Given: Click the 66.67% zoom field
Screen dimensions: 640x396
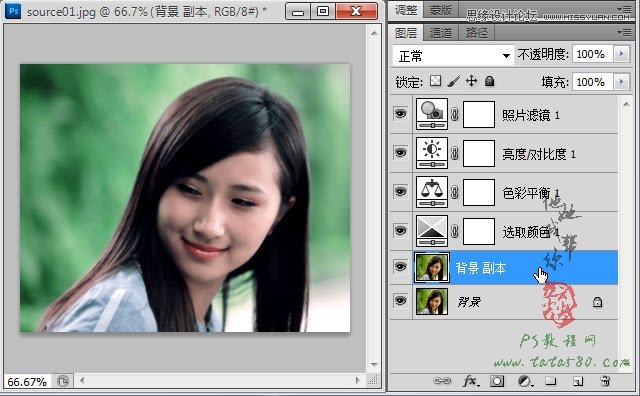Looking at the screenshot, I should tap(27, 382).
